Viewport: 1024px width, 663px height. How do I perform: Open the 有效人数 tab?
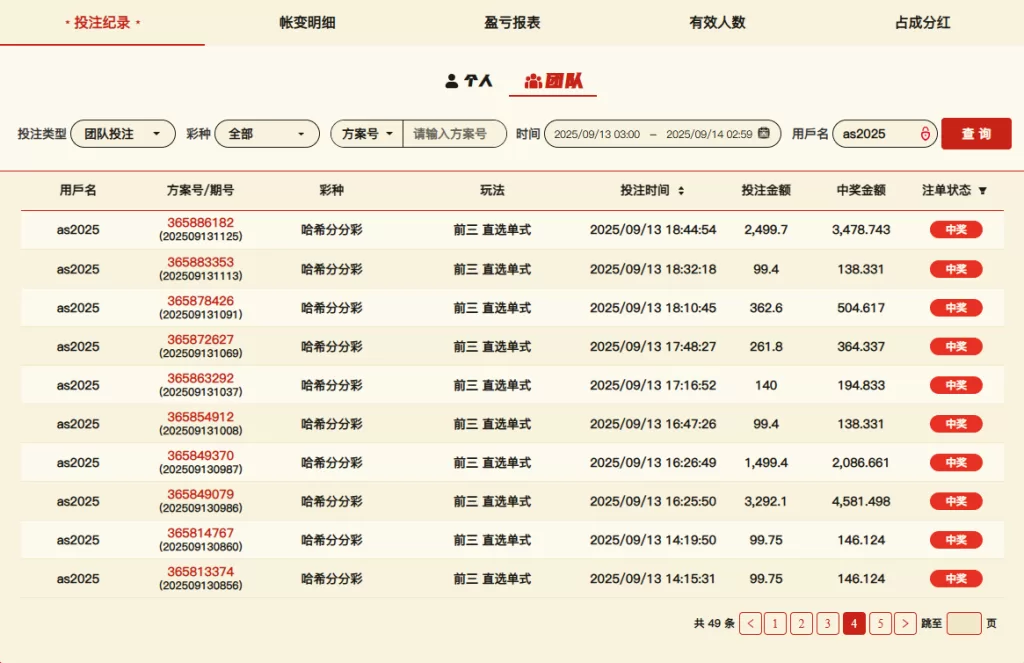click(717, 22)
